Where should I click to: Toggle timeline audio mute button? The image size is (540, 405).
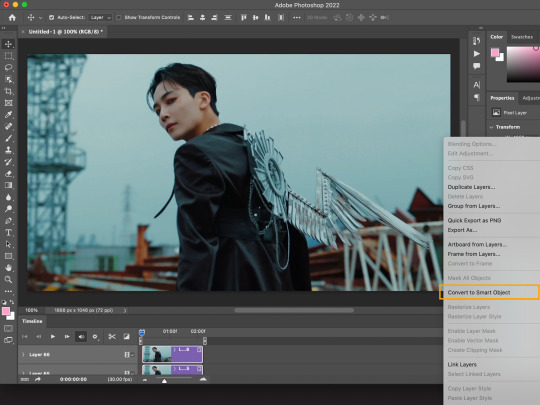[x=81, y=336]
